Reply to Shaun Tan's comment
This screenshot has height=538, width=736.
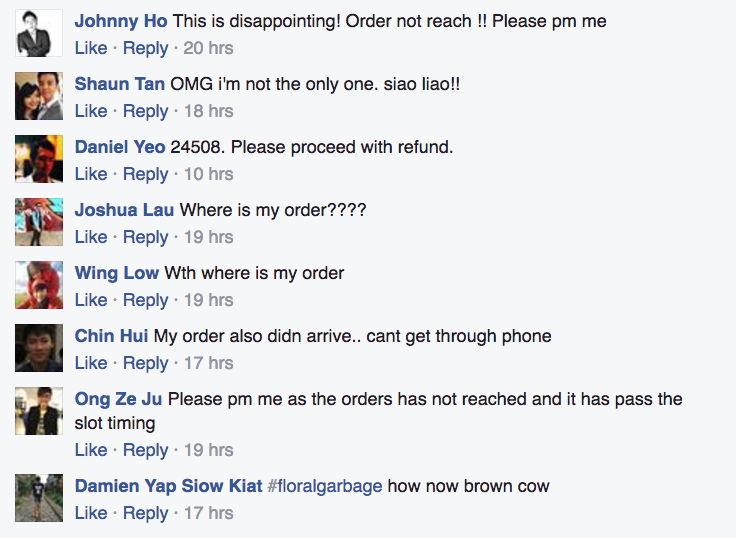146,111
